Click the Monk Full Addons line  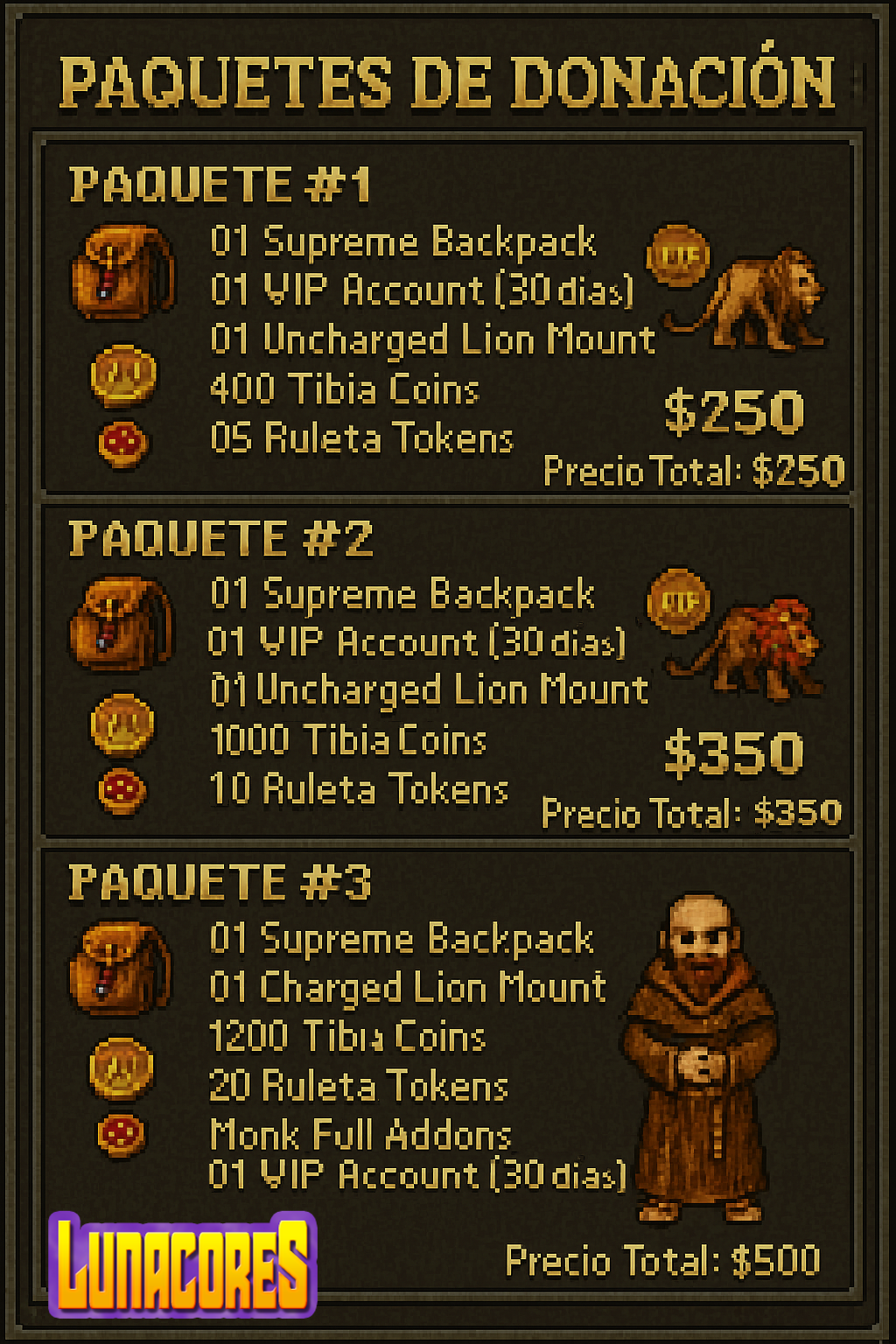tap(360, 1135)
